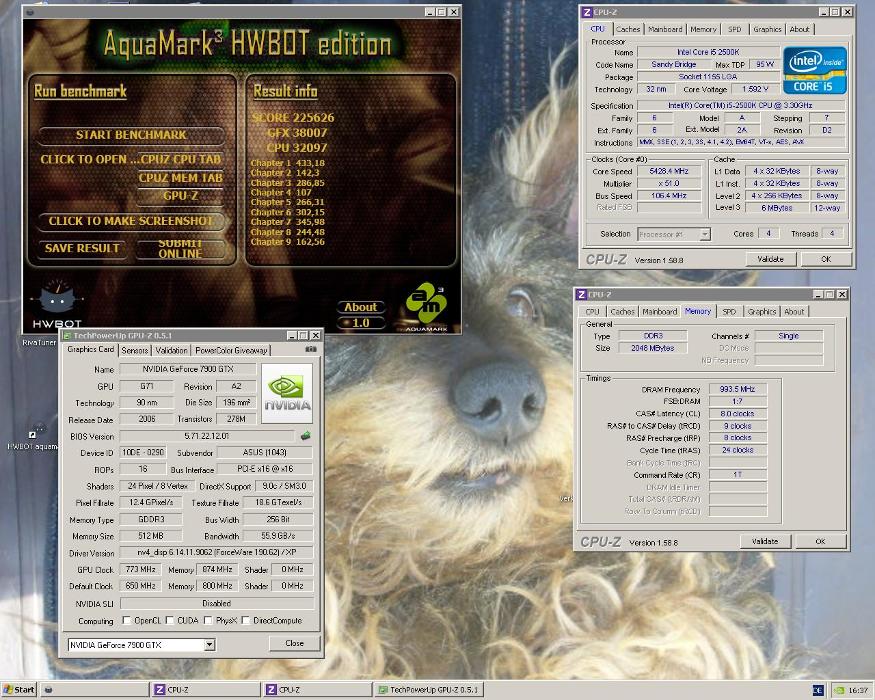Screen dimensions: 875x700
Task: Click the Core Speed 5428.4 MHz value
Action: [x=669, y=171]
